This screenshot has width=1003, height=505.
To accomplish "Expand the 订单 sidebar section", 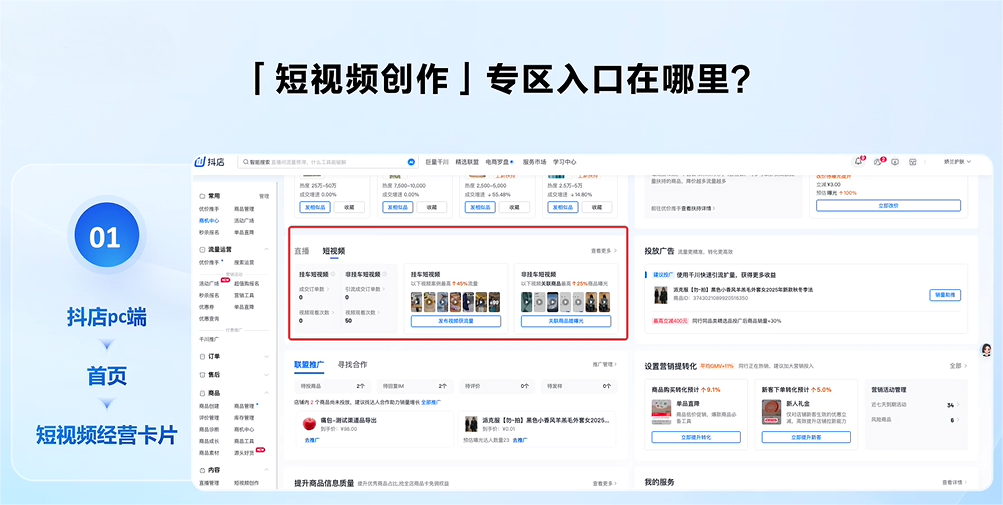I will 265,356.
